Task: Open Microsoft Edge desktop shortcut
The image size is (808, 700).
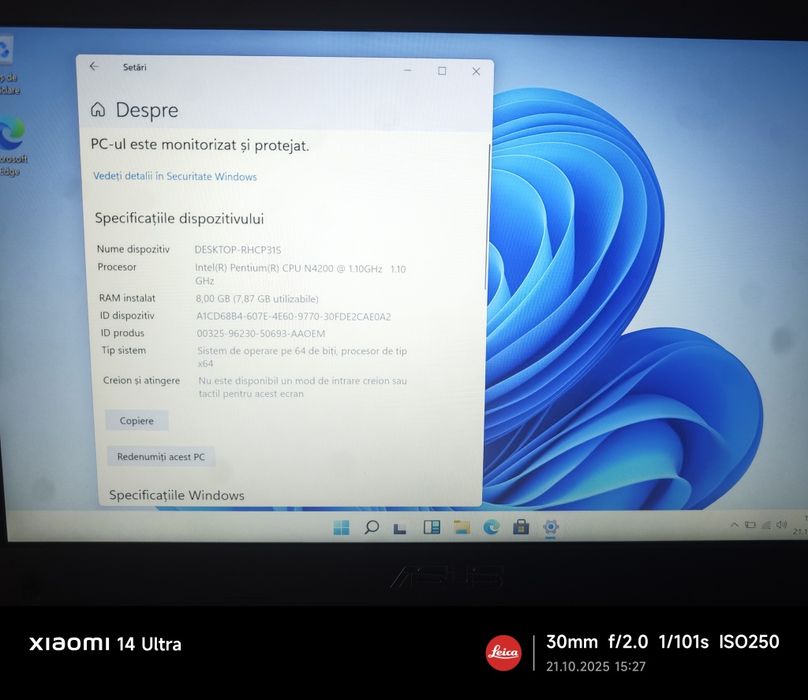Action: [11, 147]
